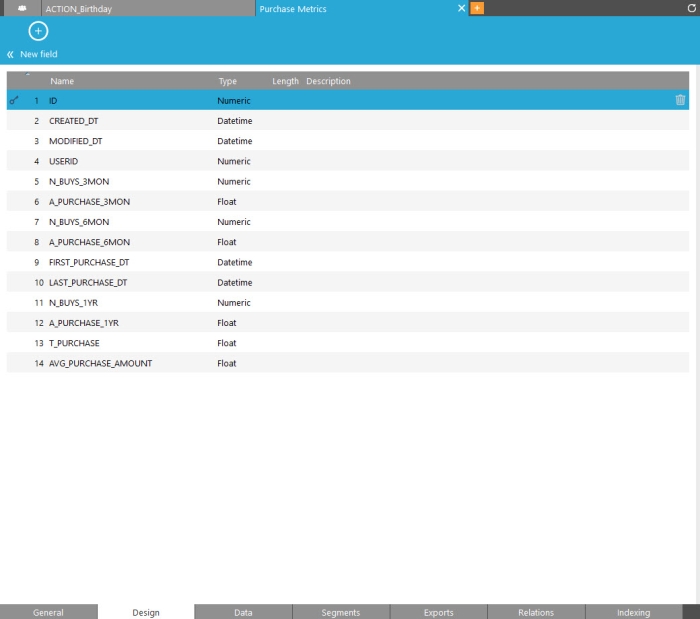Delete the ID field with trash icon
The height and width of the screenshot is (619, 700).
pos(680,100)
